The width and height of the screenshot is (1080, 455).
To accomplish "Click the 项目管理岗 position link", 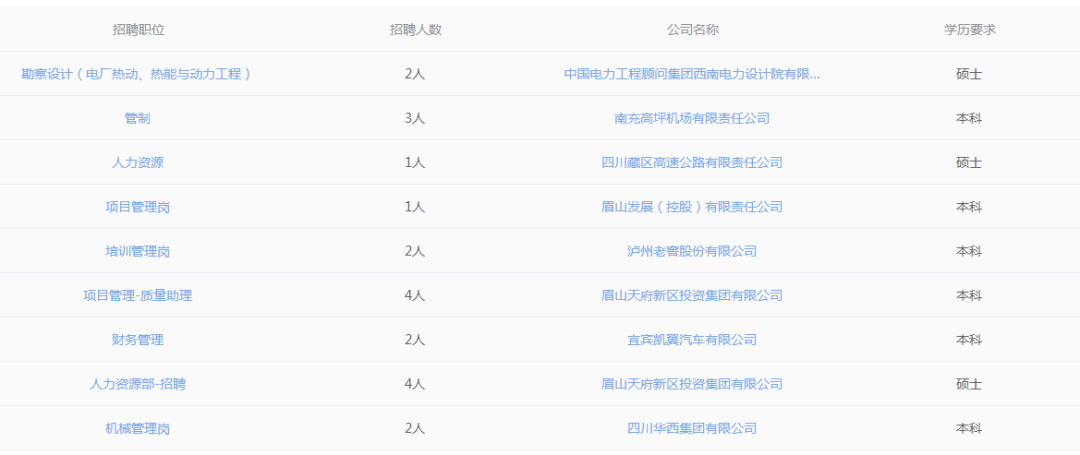I will point(137,207).
